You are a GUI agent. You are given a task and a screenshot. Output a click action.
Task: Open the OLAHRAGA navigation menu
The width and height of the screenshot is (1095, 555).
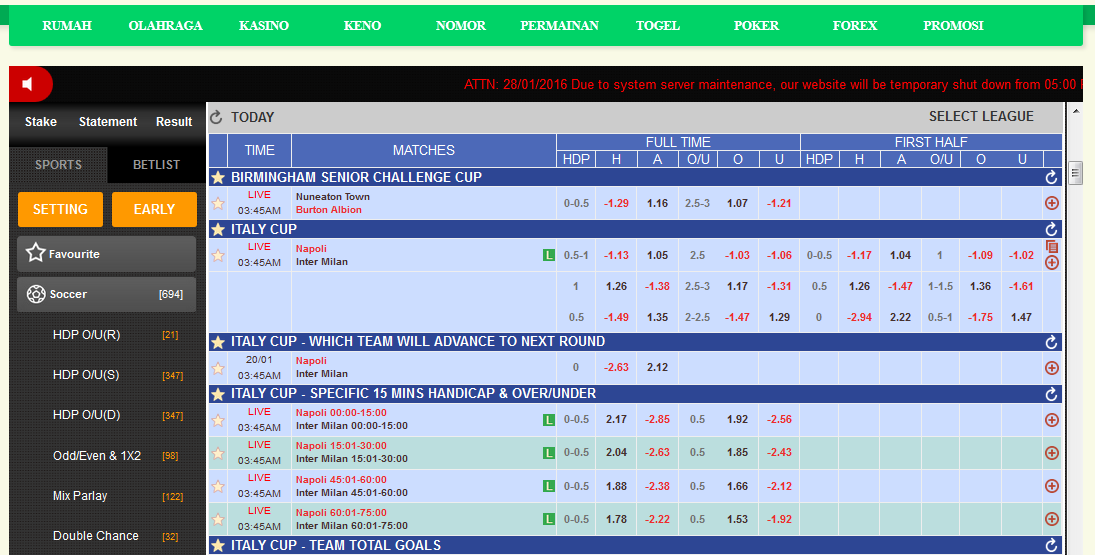coord(166,26)
